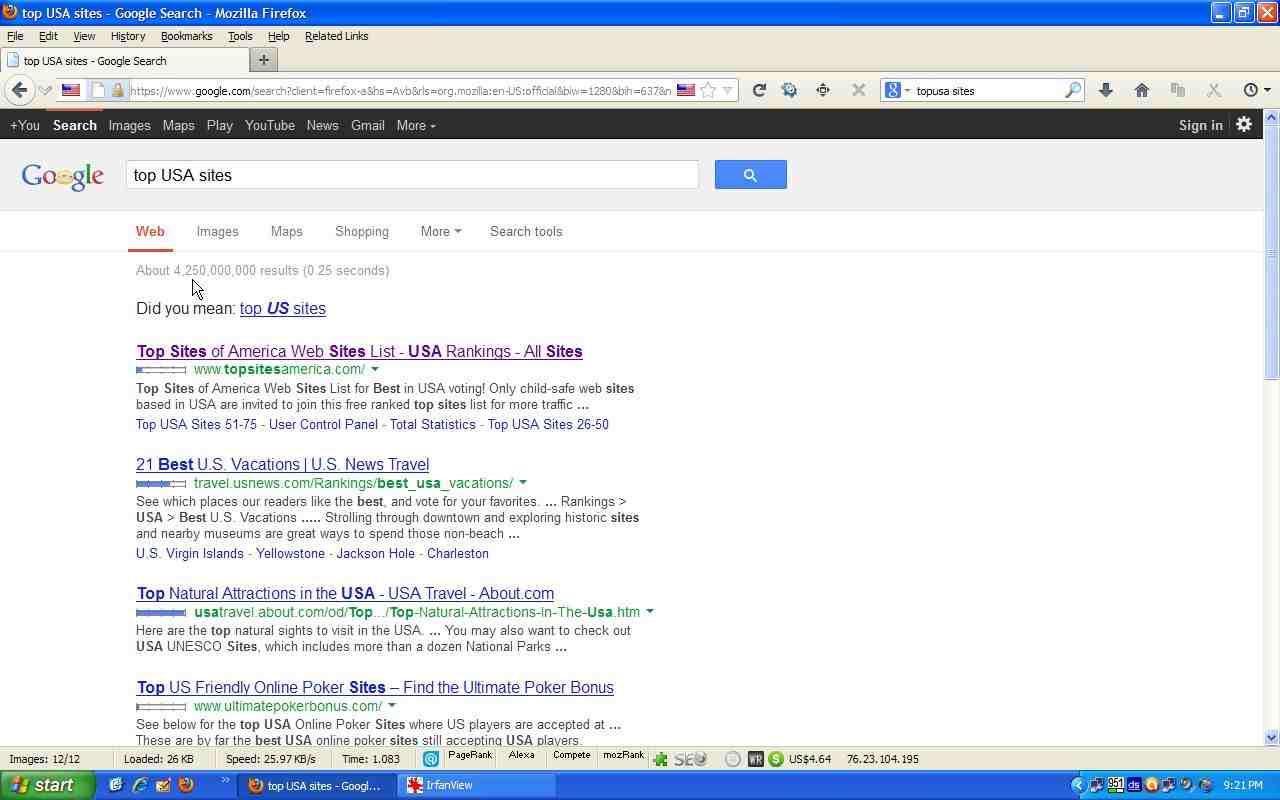Click the Google search query input field
The width and height of the screenshot is (1280, 800).
[x=412, y=175]
